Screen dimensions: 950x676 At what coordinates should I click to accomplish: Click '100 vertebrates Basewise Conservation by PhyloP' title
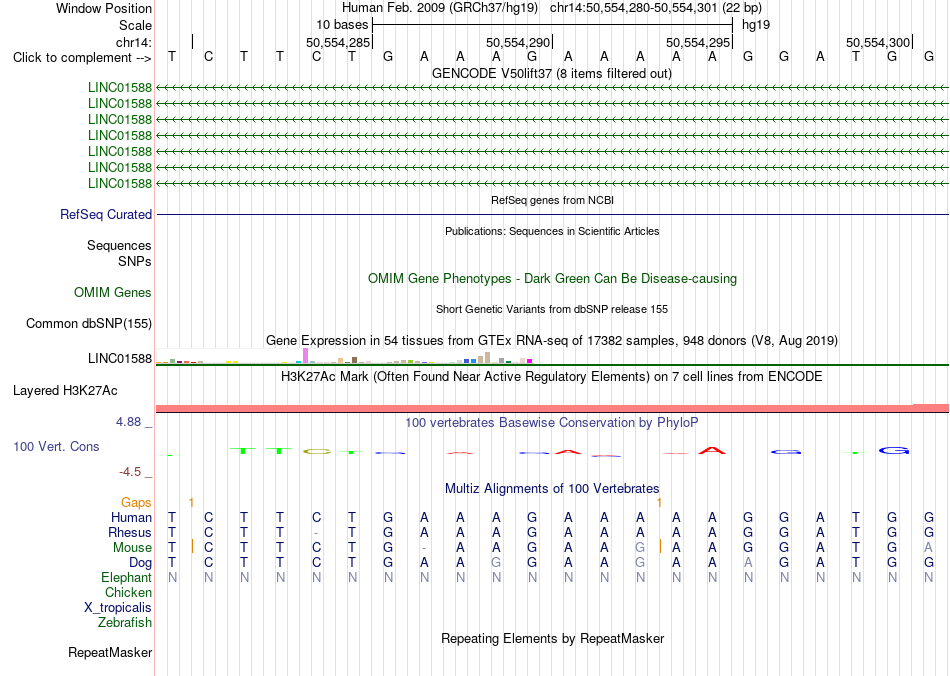coord(552,423)
